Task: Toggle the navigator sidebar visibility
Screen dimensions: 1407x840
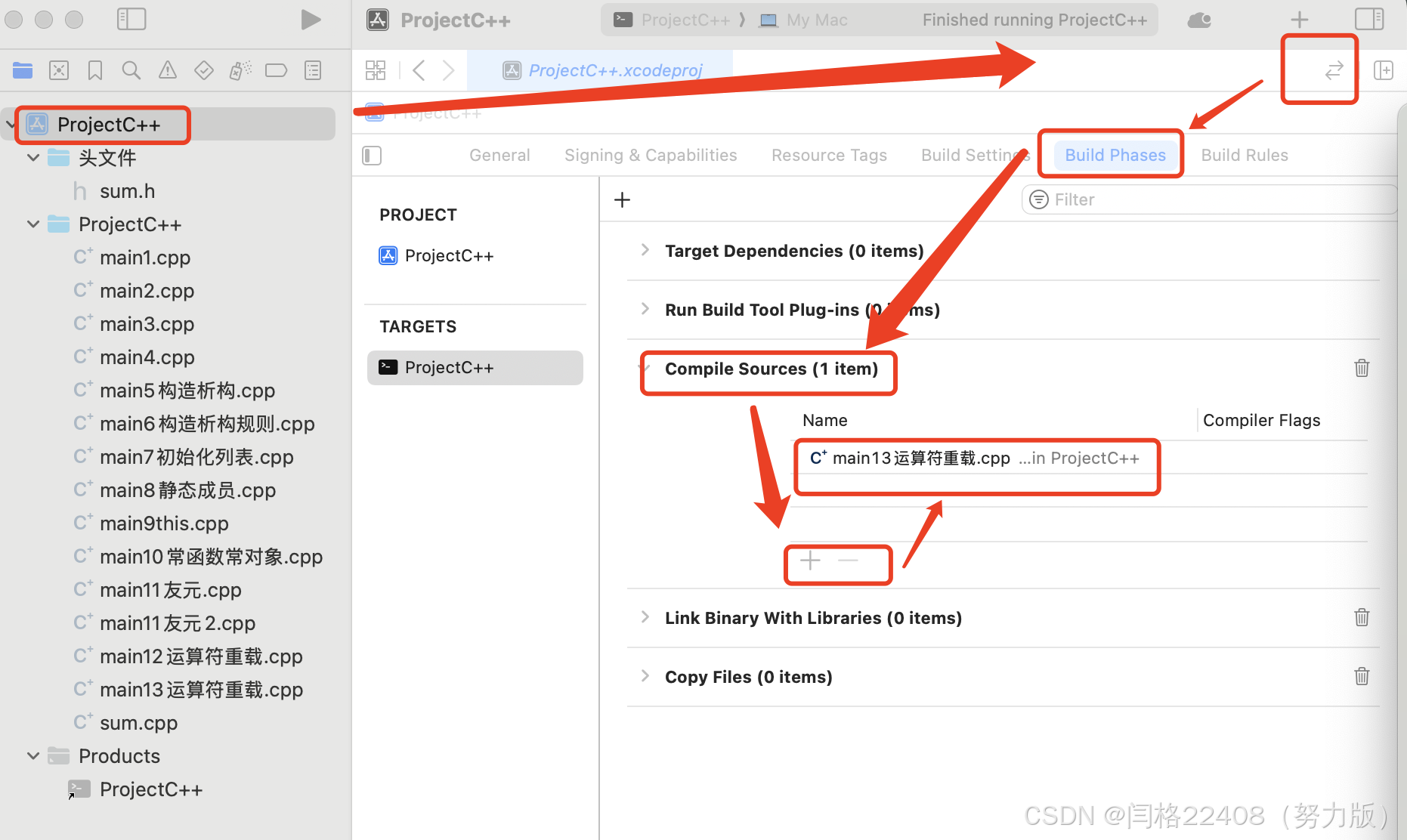Action: pos(131,19)
